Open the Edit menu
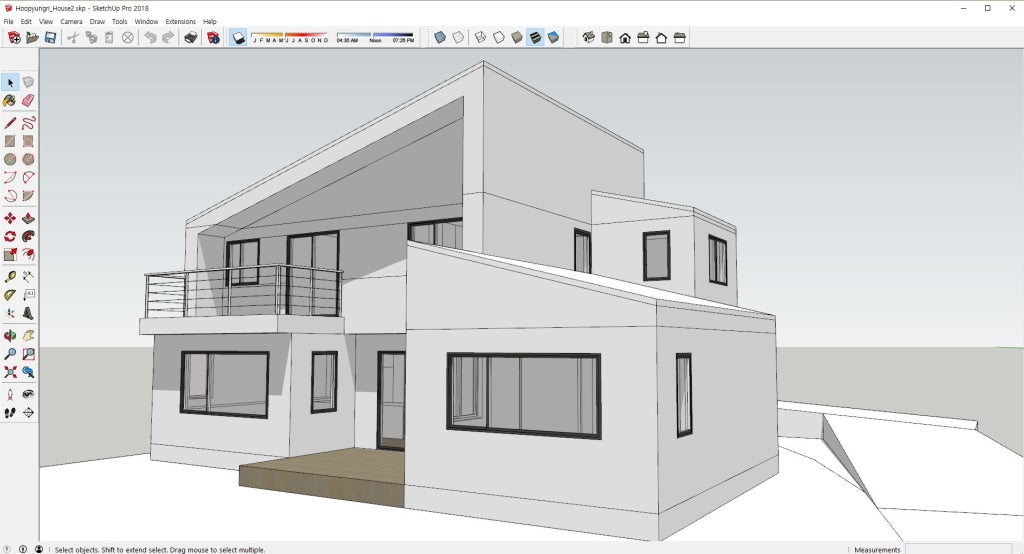The width and height of the screenshot is (1024, 554). (26, 22)
